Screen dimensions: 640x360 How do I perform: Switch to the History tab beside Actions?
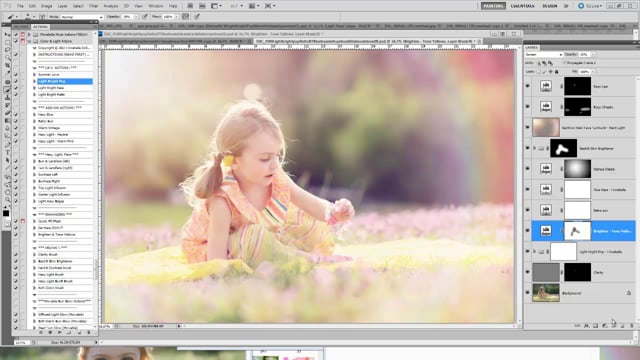(21, 27)
